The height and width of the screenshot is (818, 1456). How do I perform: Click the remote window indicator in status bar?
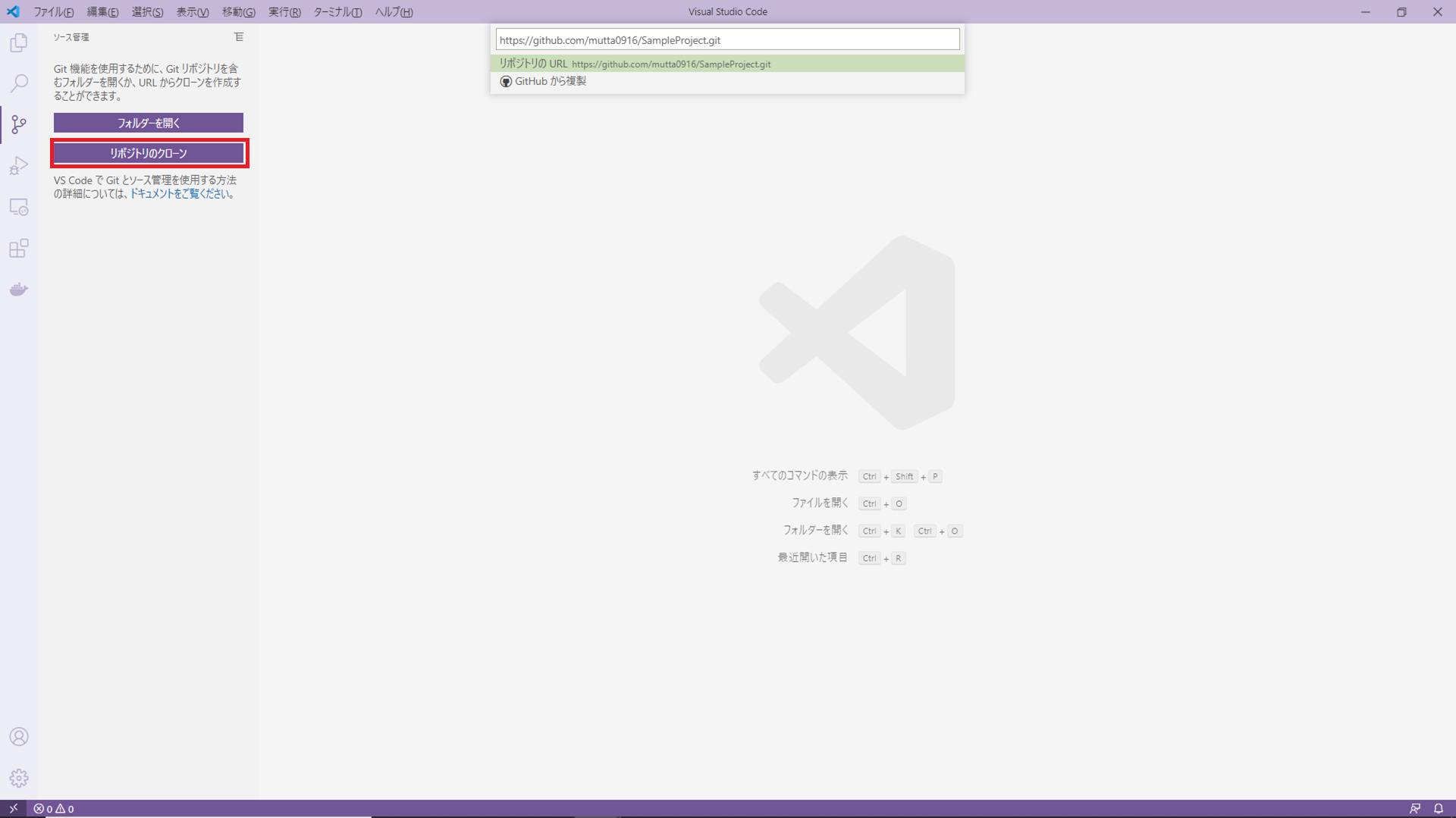pos(13,809)
